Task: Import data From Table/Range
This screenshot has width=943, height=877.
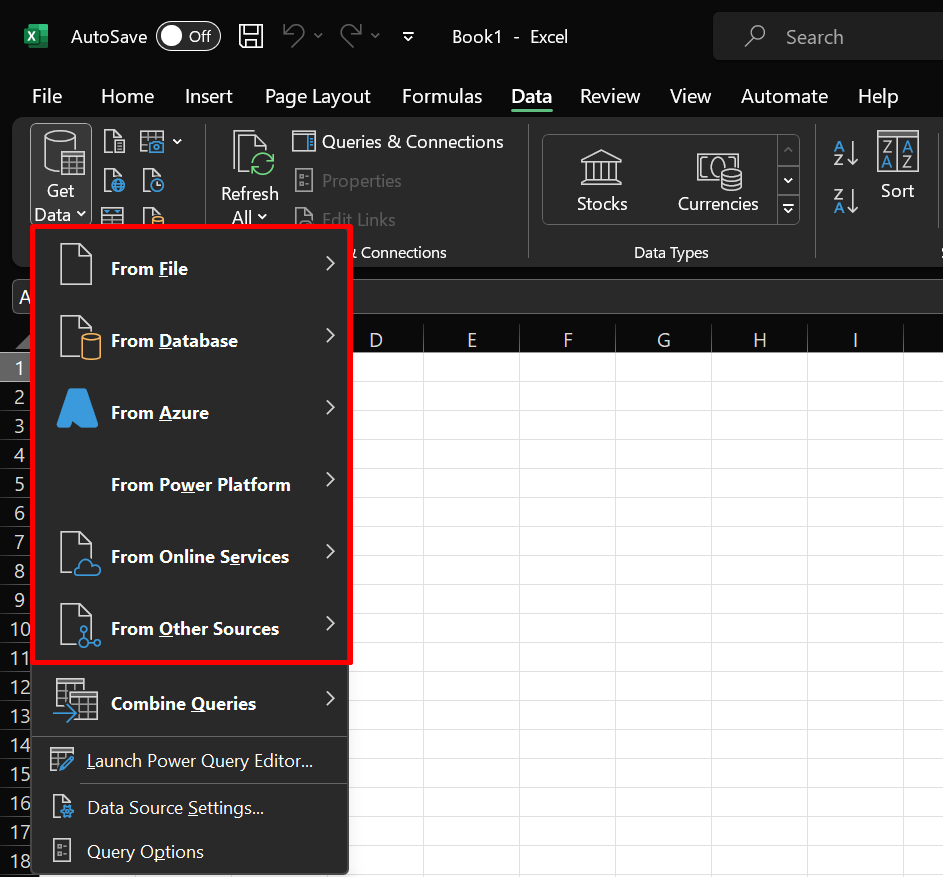Action: [112, 216]
